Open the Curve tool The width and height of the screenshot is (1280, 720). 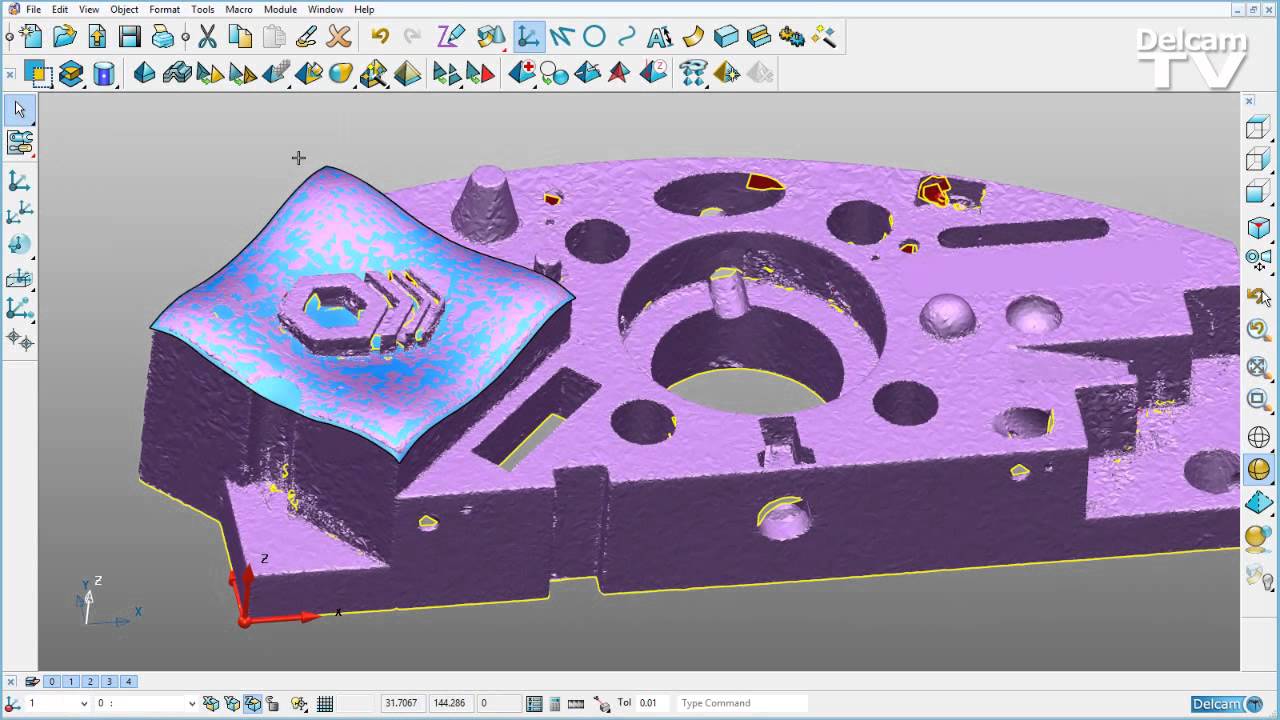[x=627, y=37]
